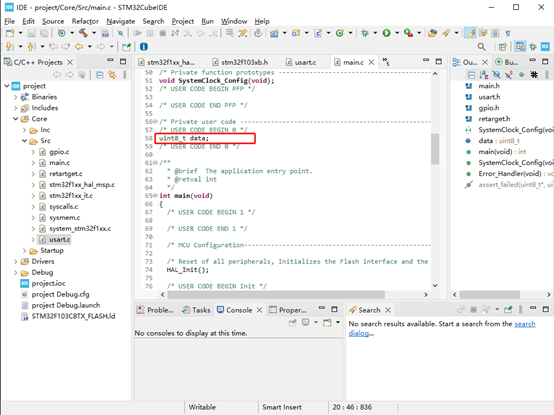Collapse the main function fold marker
Screen dimensions: 554x415
click(x=155, y=196)
